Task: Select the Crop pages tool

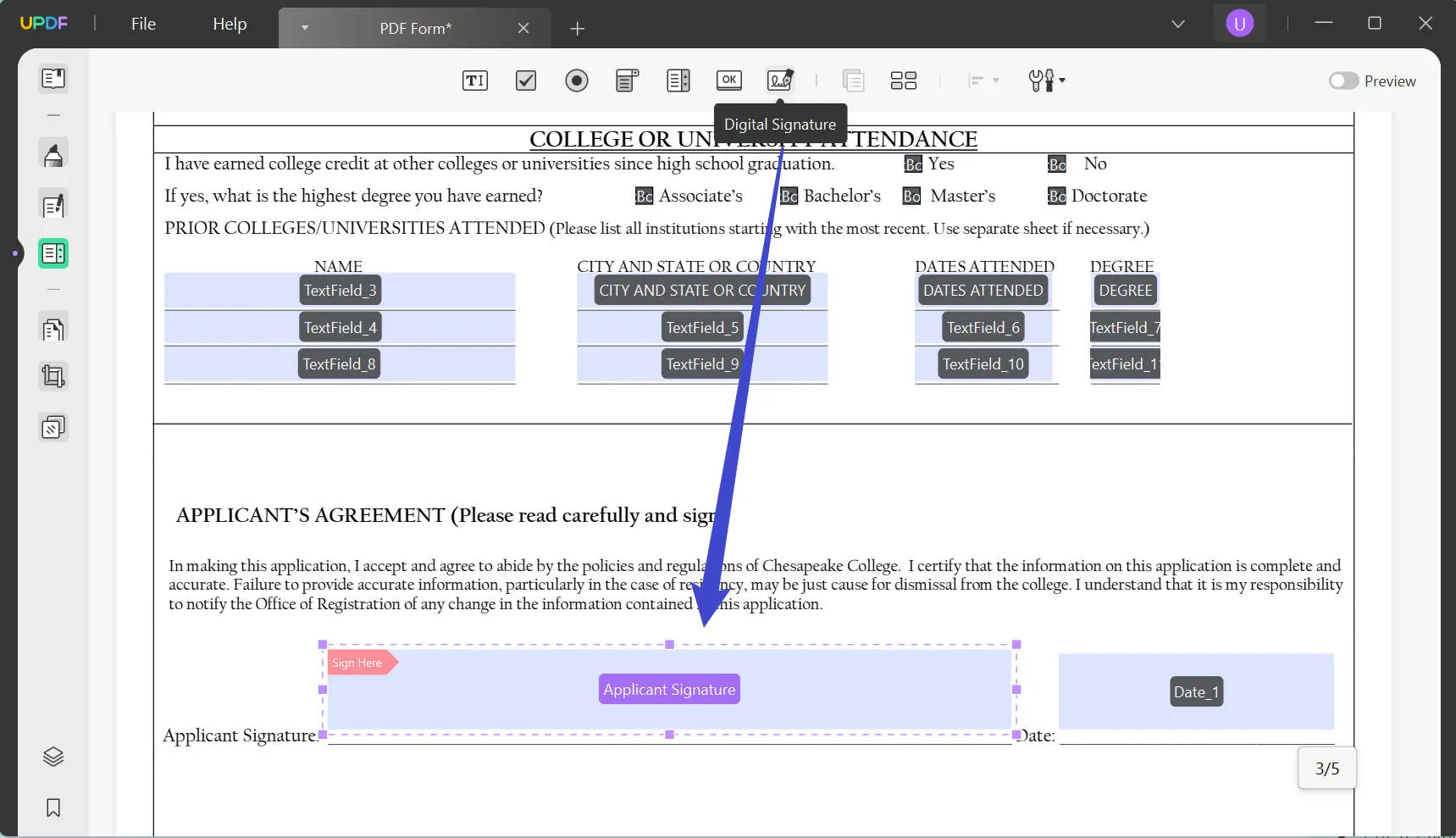Action: [53, 376]
